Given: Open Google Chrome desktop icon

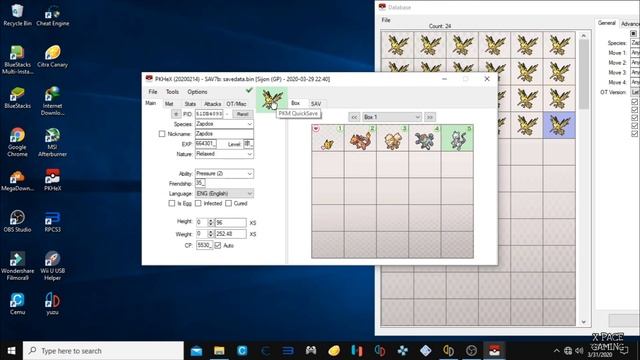Looking at the screenshot, I should click(17, 142).
